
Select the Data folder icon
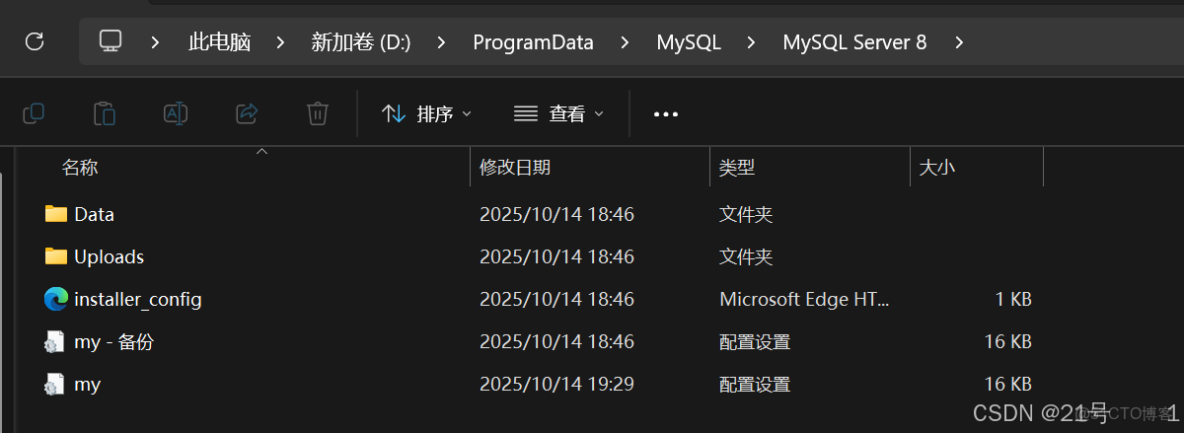pos(56,215)
